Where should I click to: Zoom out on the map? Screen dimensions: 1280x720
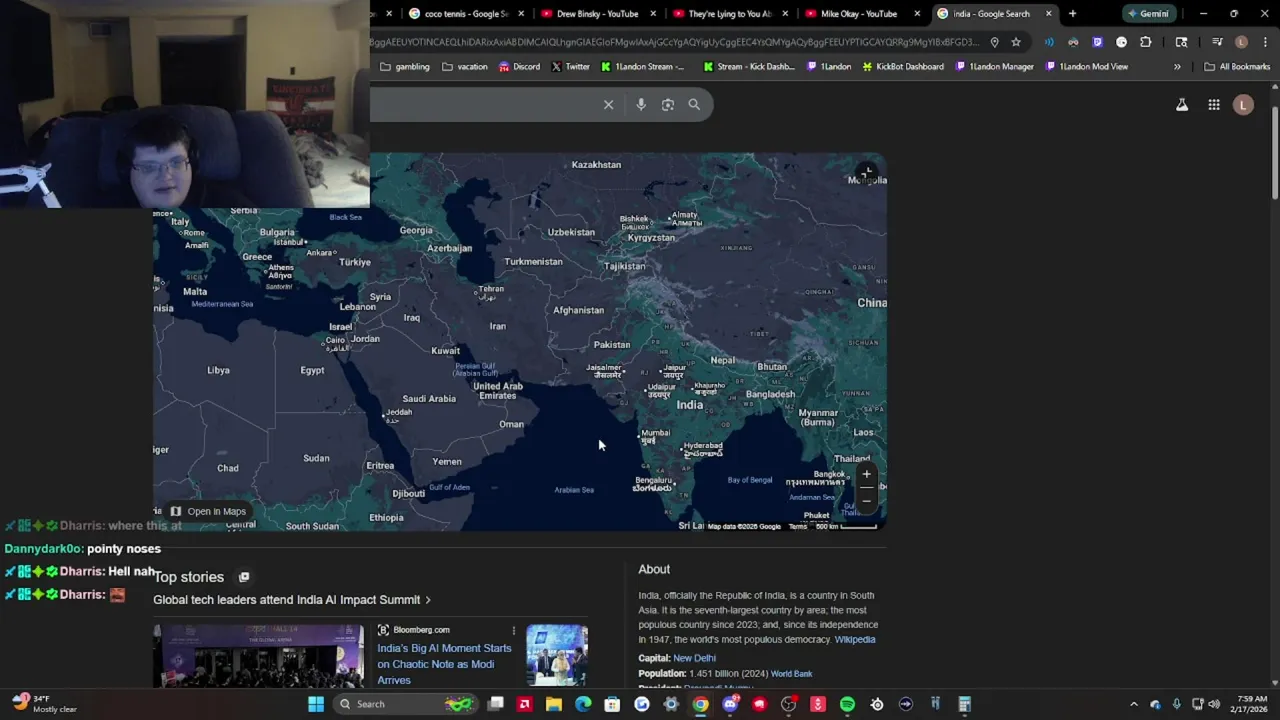[x=867, y=500]
